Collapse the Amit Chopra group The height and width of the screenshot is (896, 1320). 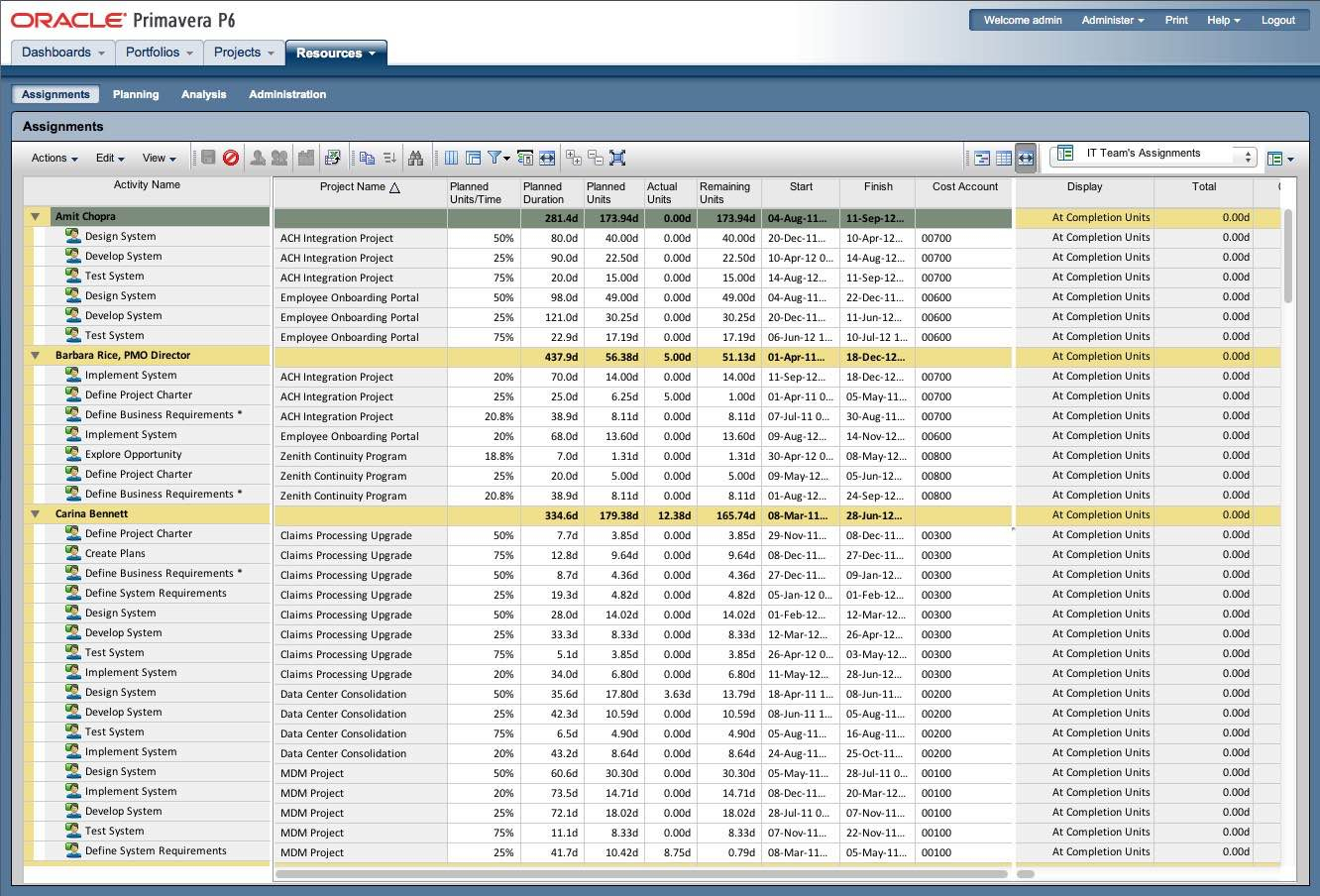[36, 217]
